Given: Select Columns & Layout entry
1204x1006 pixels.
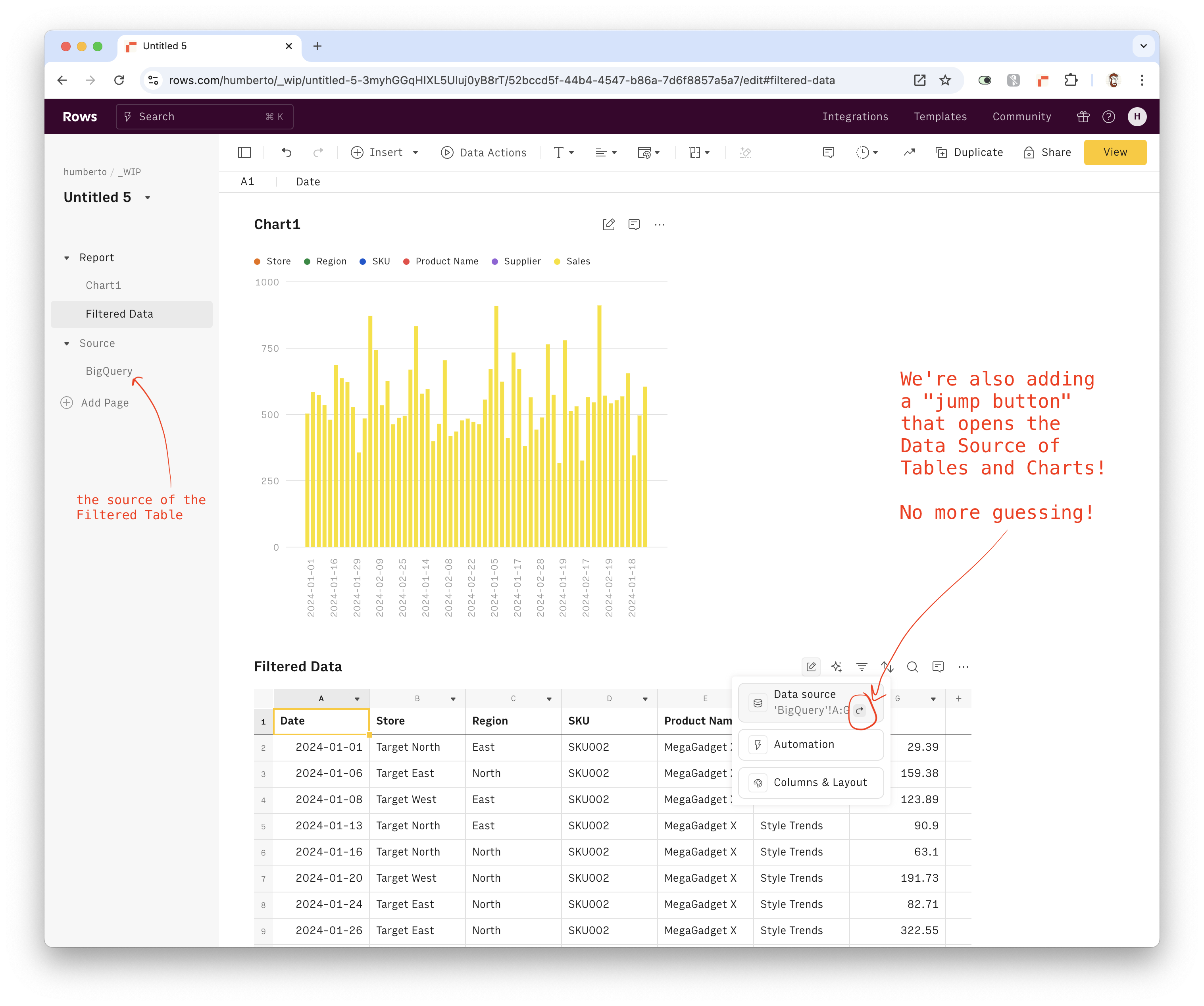Looking at the screenshot, I should [x=811, y=783].
